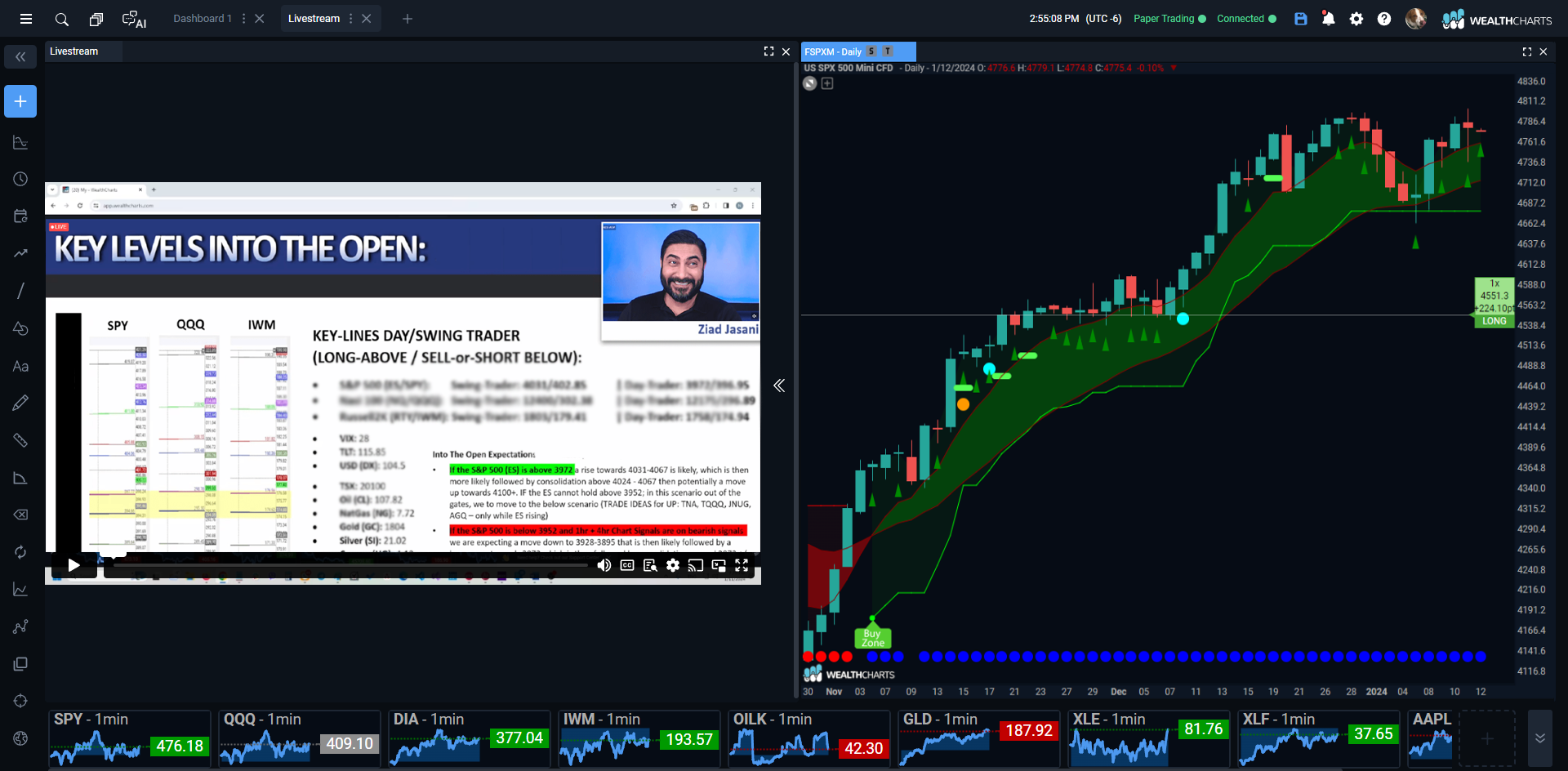Open the SPY - 1min ticker card
The height and width of the screenshot is (771, 1568).
click(130, 738)
